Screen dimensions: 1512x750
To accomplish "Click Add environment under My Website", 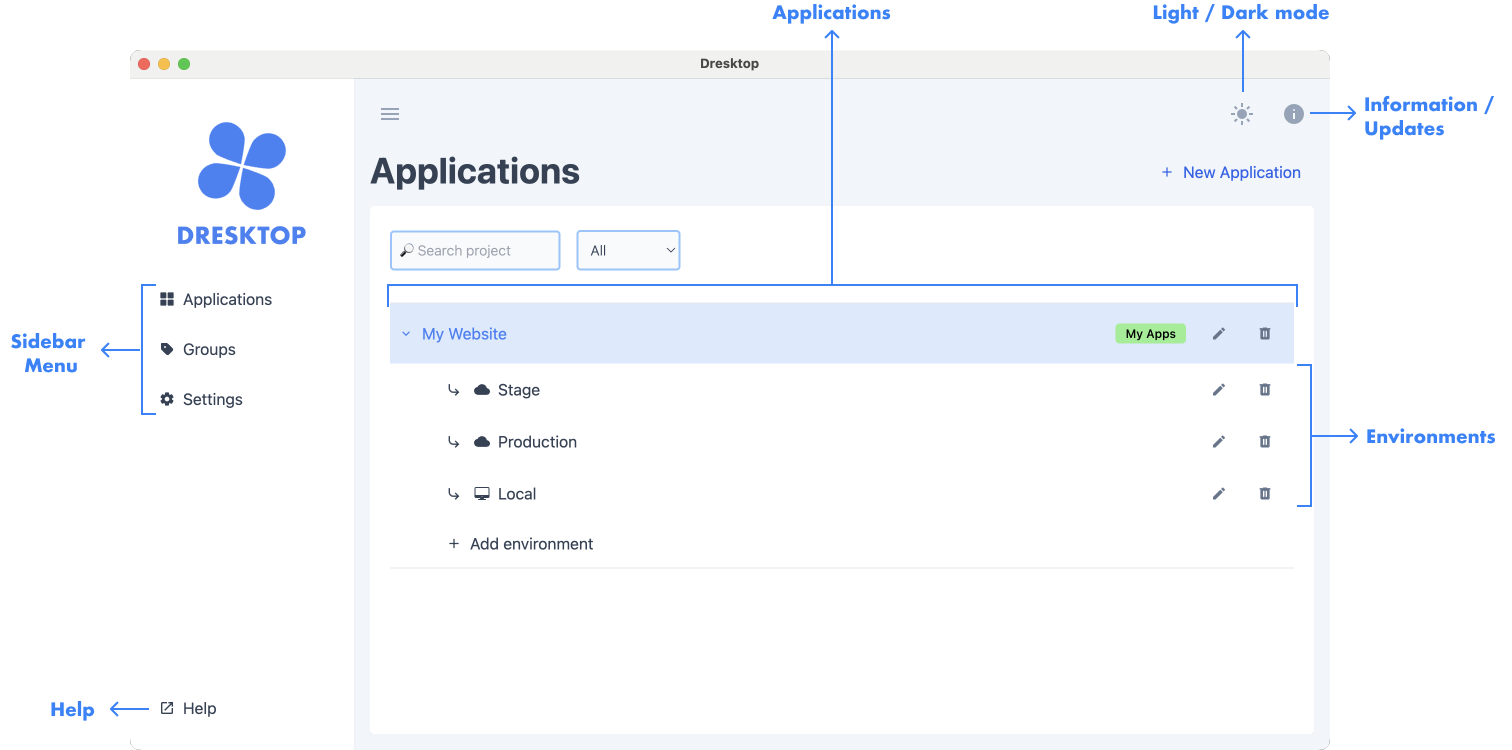I will 521,543.
